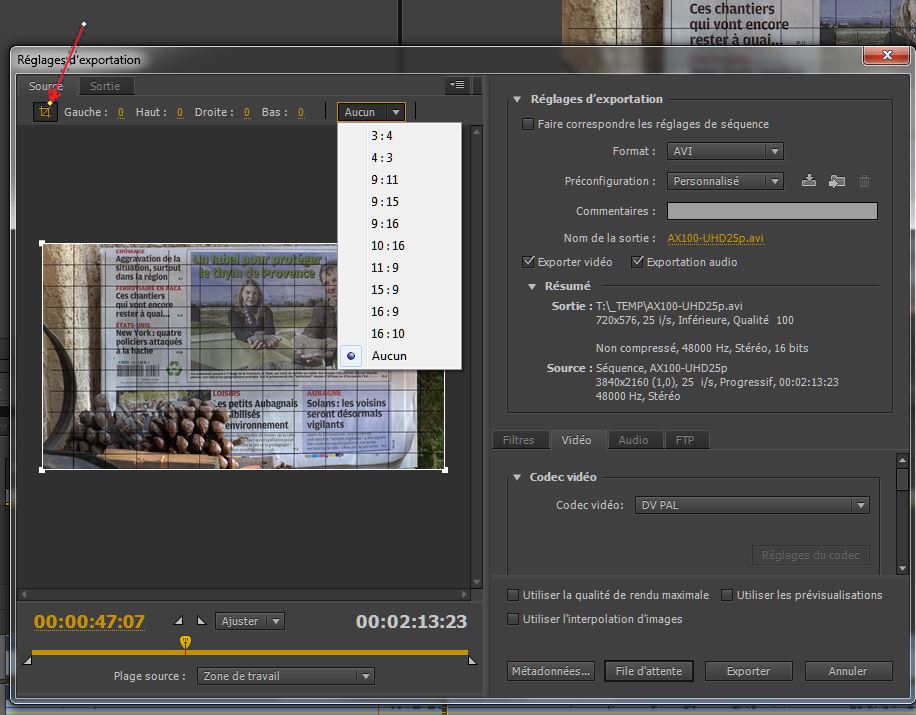Choose the 9:11 crop ratio
The height and width of the screenshot is (715, 916).
point(400,180)
